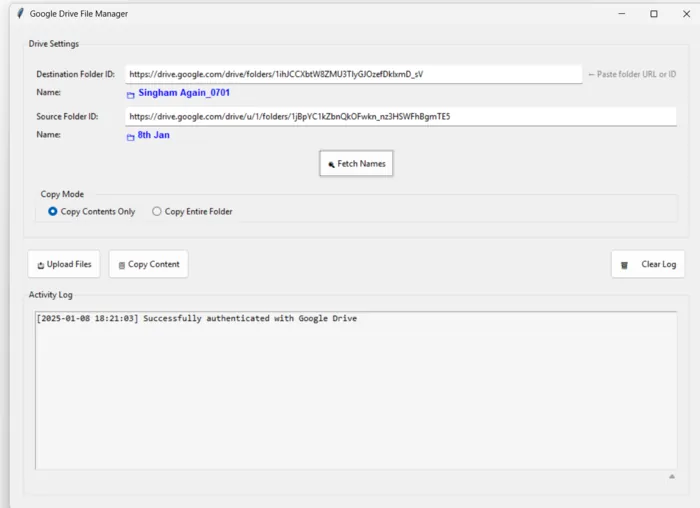The width and height of the screenshot is (700, 508).
Task: Click the trash icon on Clear Log
Action: [625, 265]
